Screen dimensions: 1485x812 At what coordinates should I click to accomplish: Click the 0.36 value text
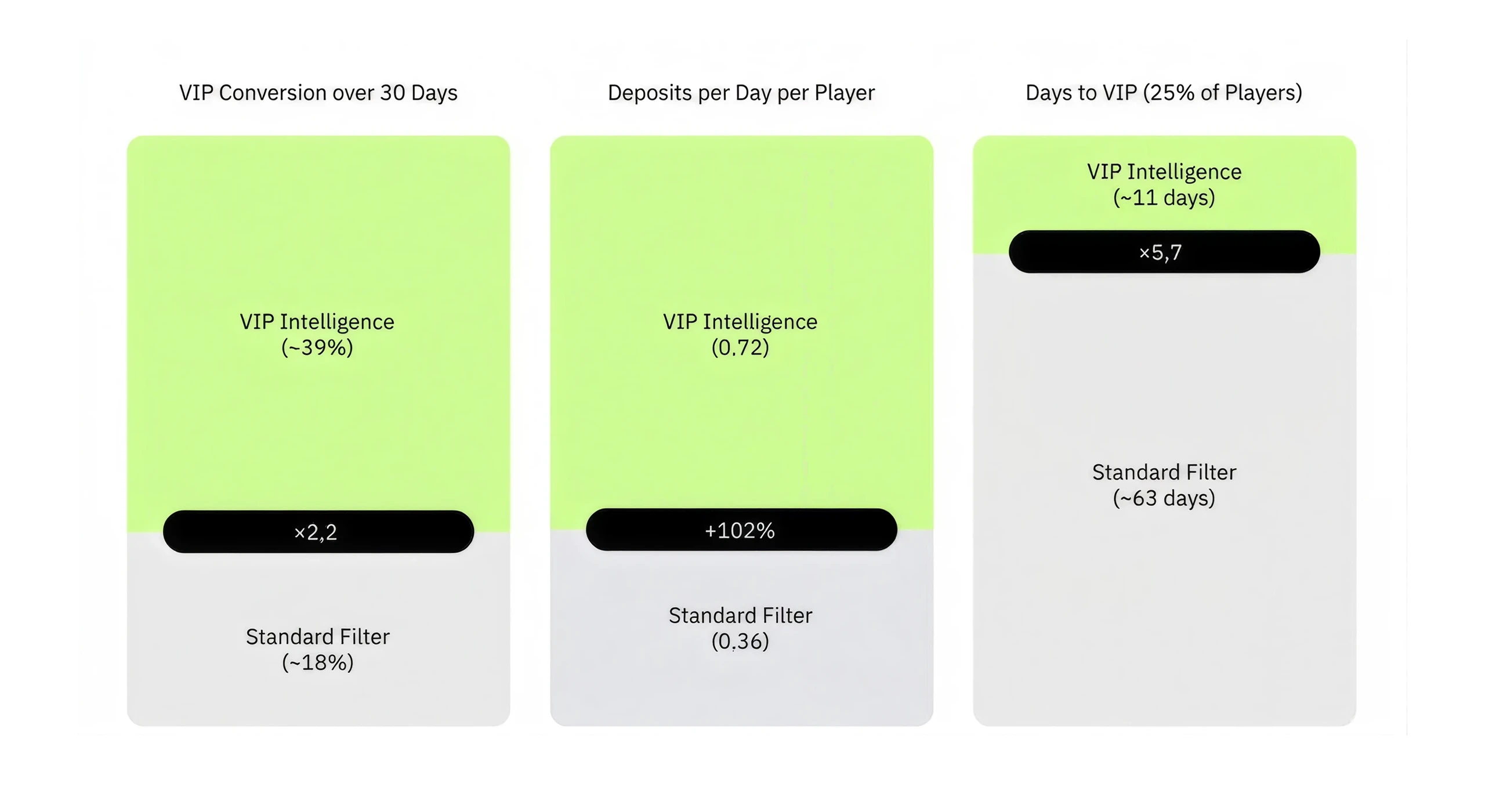tap(740, 641)
